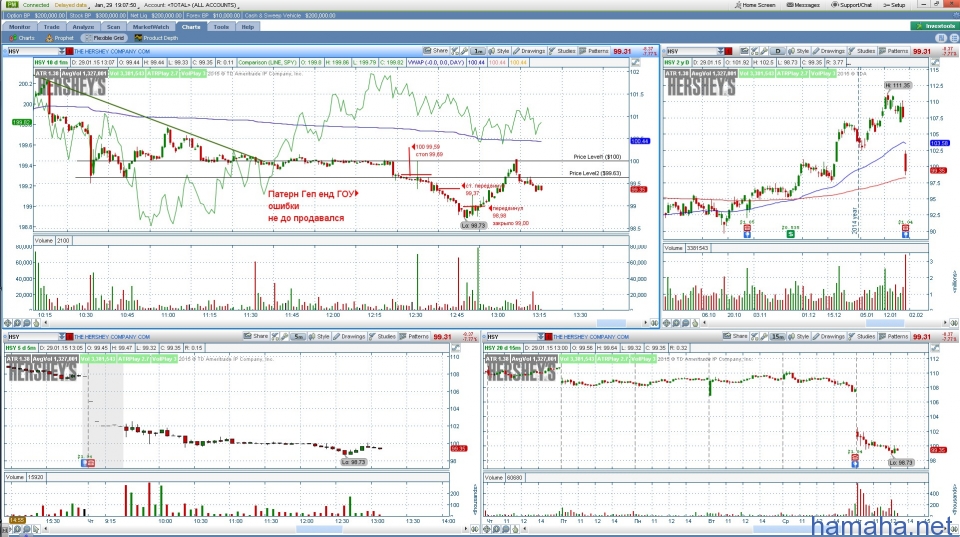Select the Flexible Grid sub-tab
The image size is (960, 537).
coord(105,38)
